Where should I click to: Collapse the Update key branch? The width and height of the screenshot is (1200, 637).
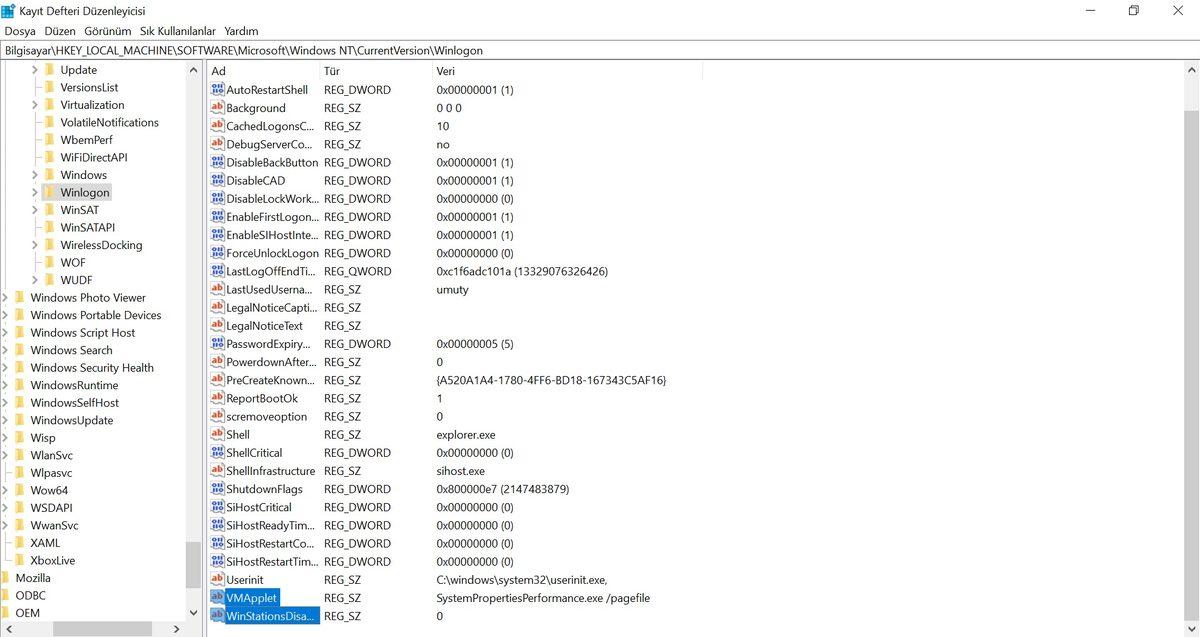(34, 69)
